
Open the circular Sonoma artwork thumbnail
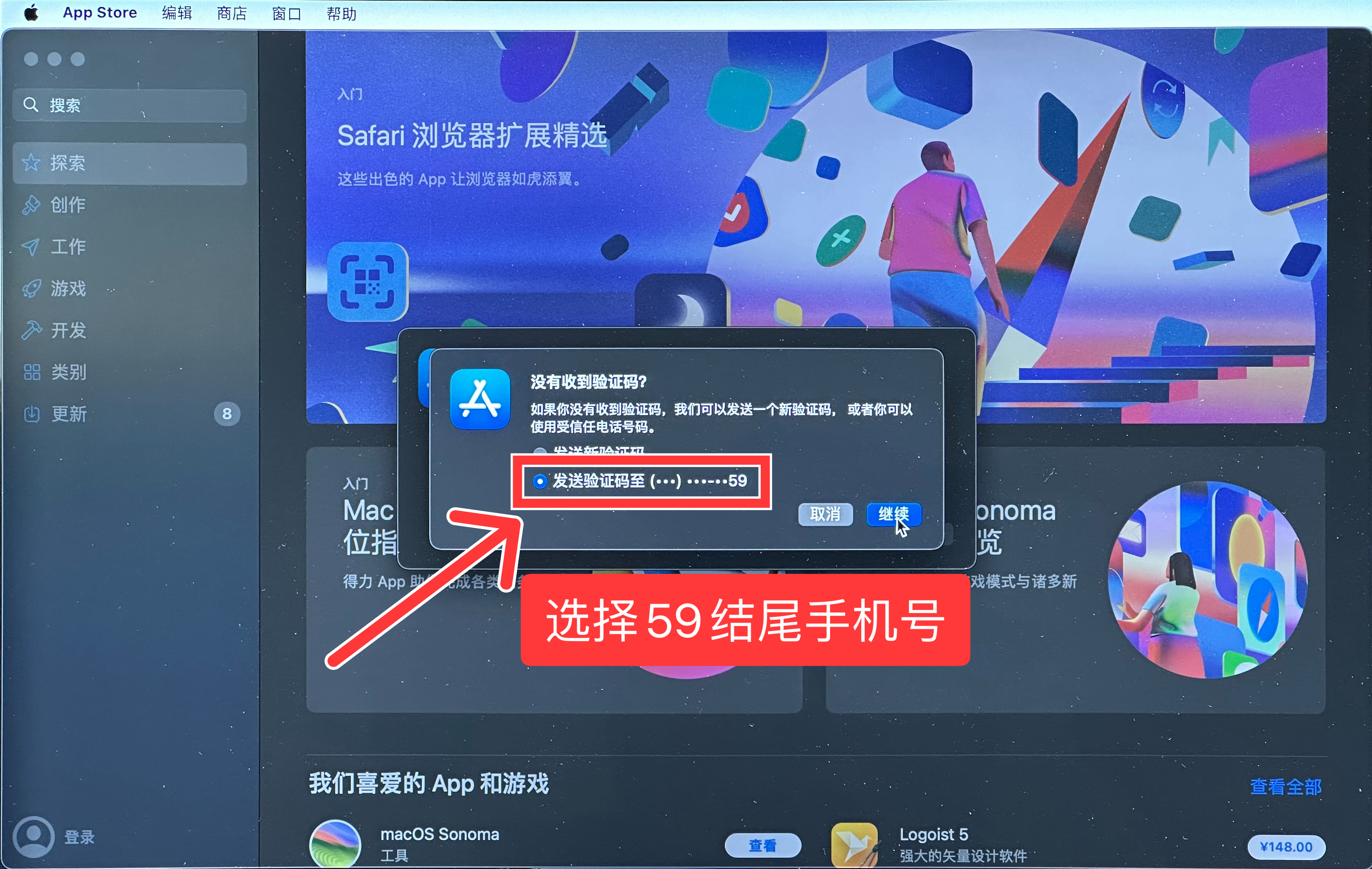[x=1208, y=580]
